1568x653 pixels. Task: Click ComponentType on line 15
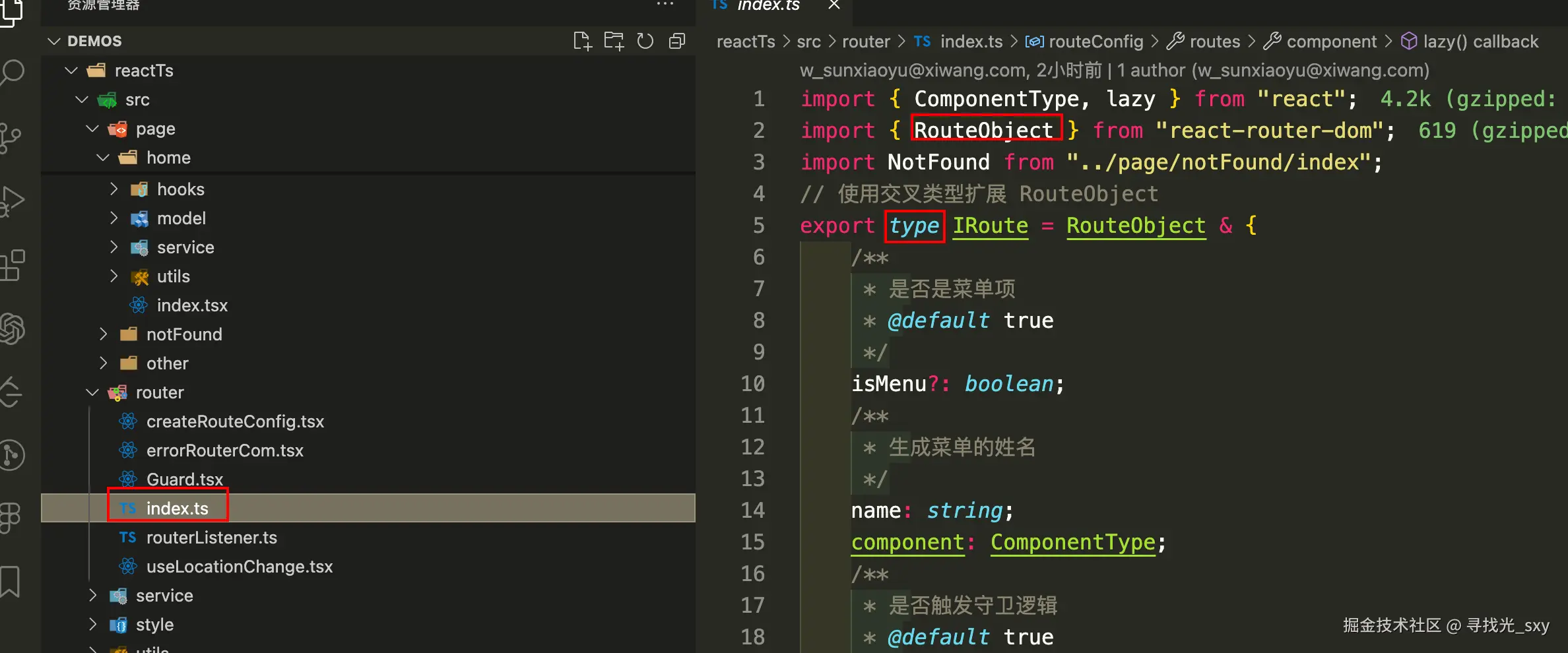point(1073,542)
